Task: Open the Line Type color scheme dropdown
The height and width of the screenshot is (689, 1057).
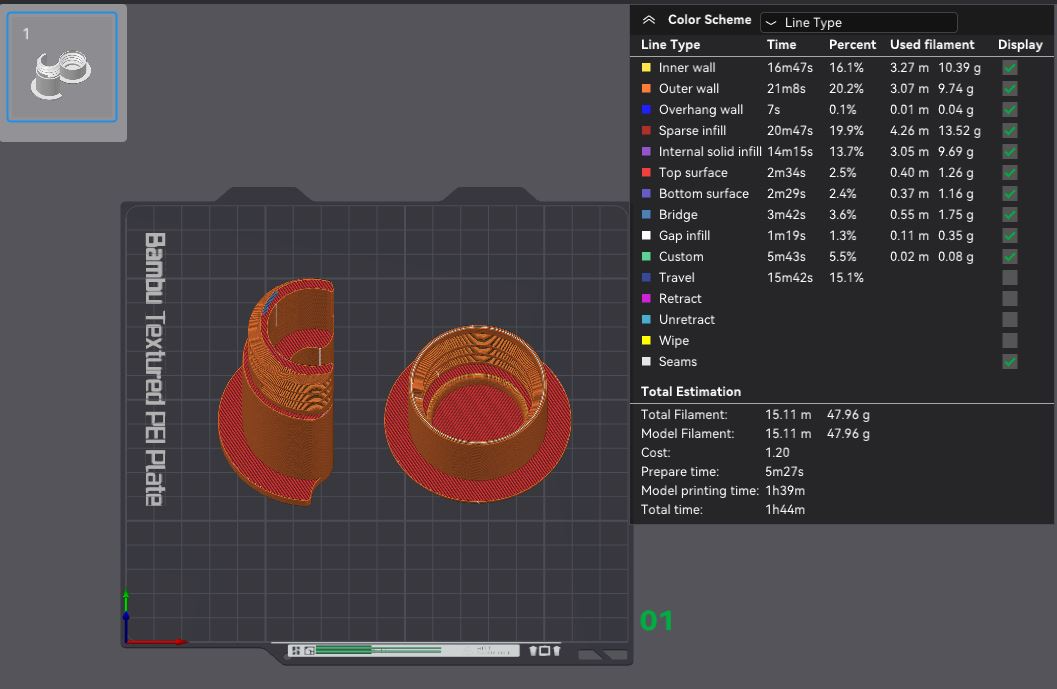Action: [x=858, y=22]
